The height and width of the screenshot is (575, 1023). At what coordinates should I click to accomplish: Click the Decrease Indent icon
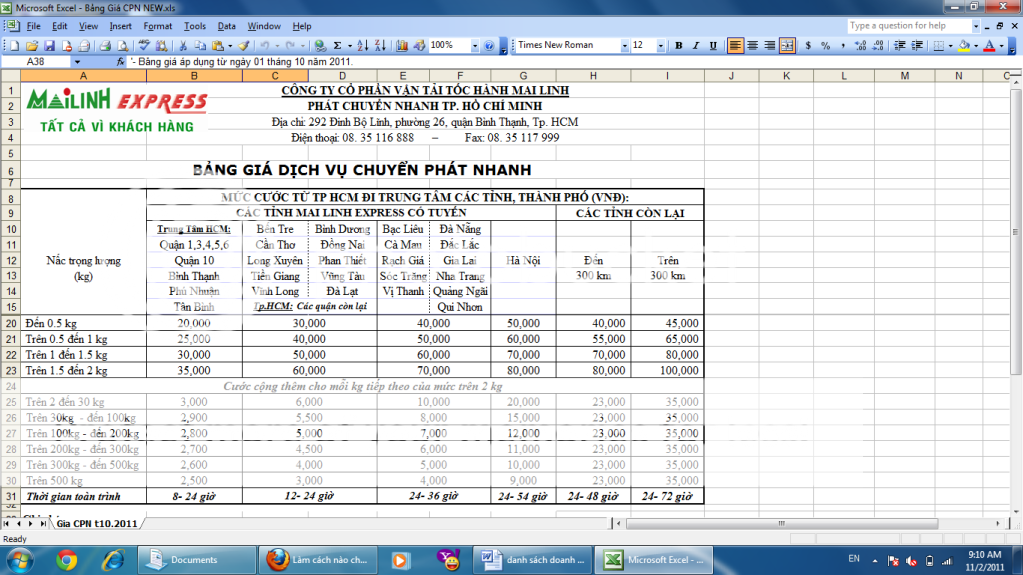click(x=900, y=46)
